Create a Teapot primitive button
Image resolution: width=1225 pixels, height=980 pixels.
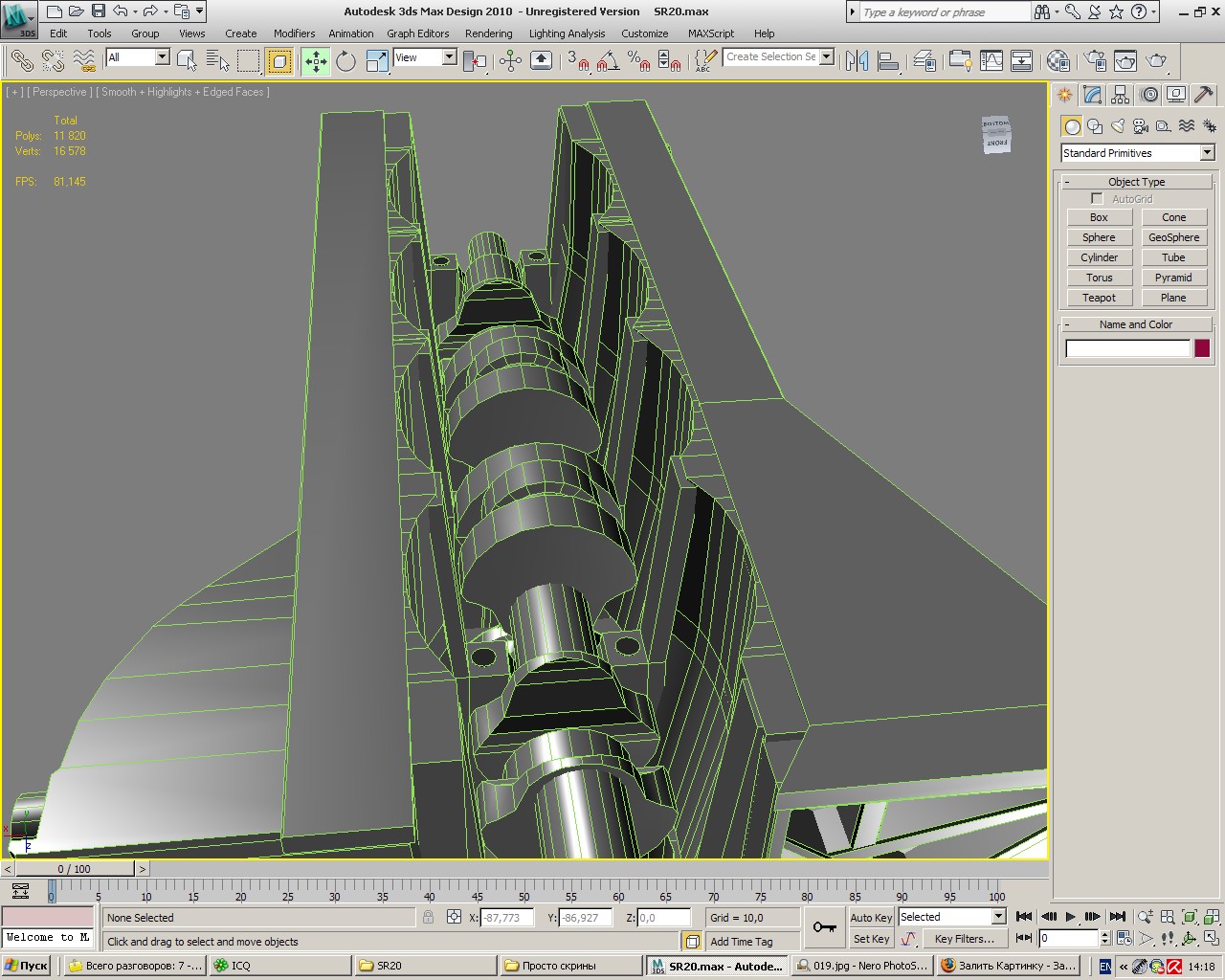(x=1099, y=298)
